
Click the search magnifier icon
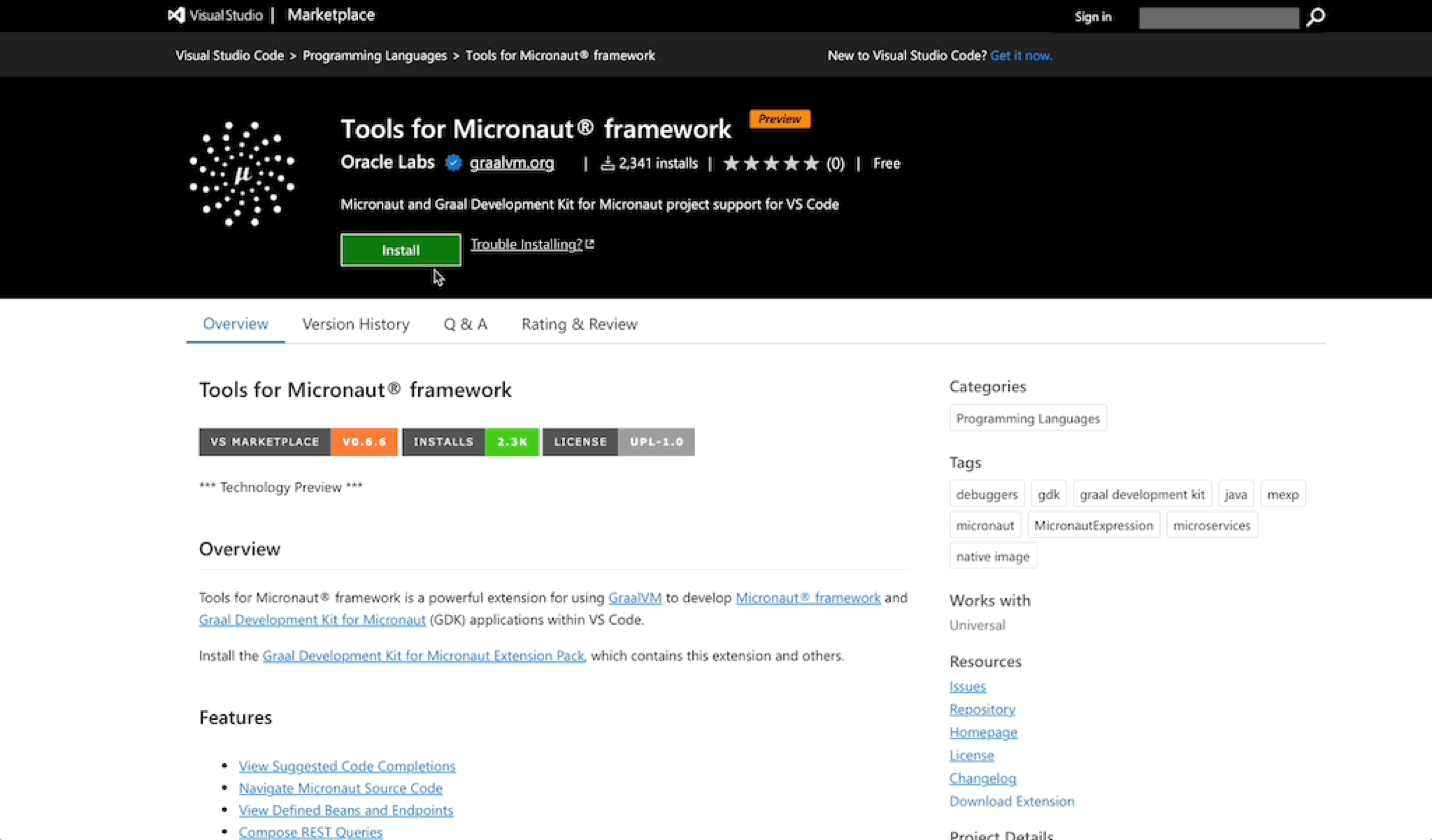[x=1314, y=17]
